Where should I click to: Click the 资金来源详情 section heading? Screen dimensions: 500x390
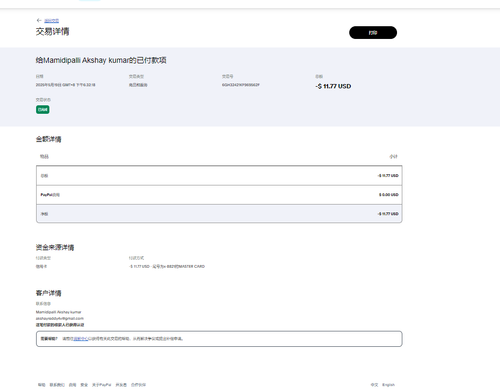55,247
